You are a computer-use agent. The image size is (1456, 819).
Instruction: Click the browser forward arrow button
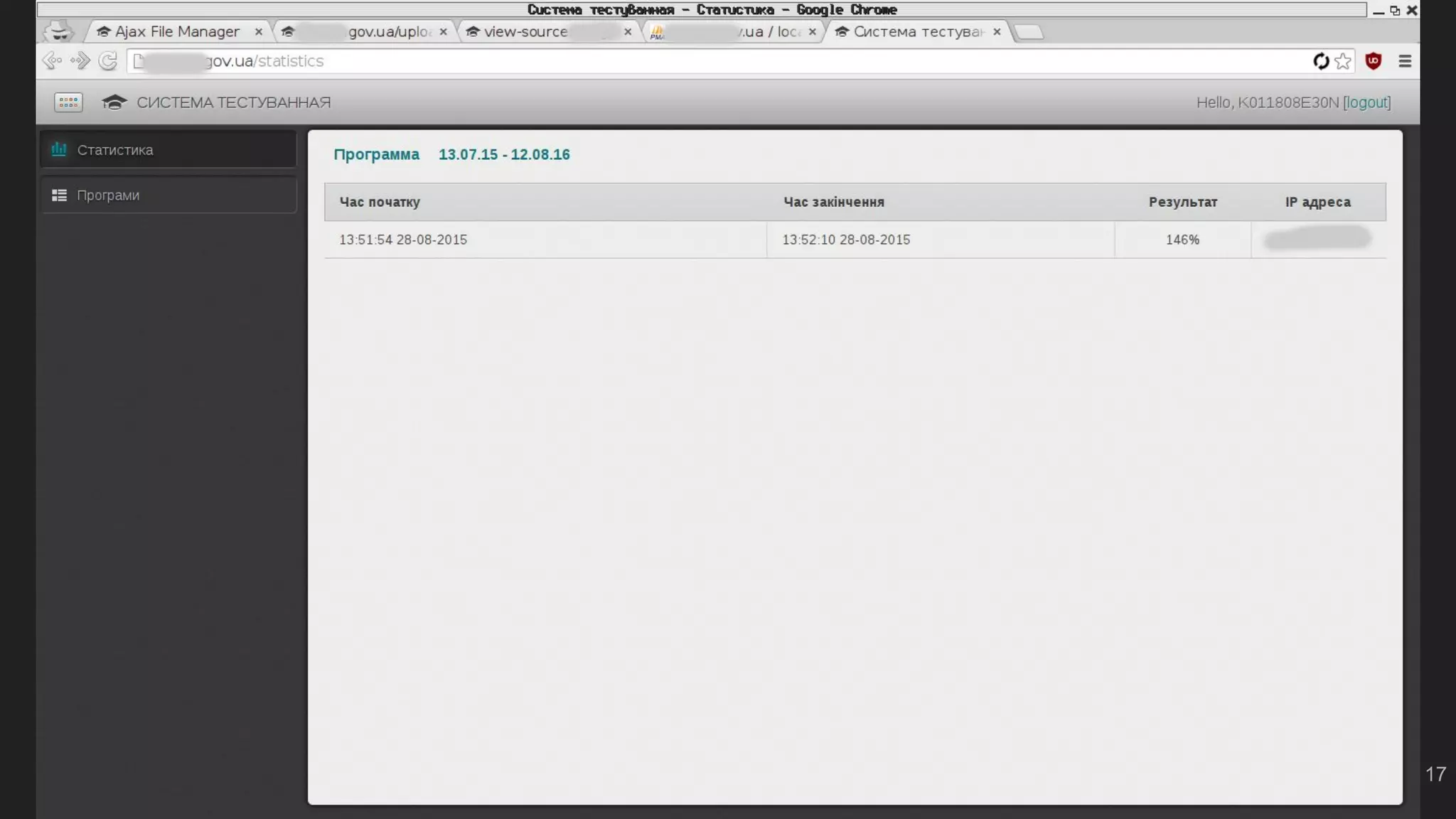pos(80,61)
